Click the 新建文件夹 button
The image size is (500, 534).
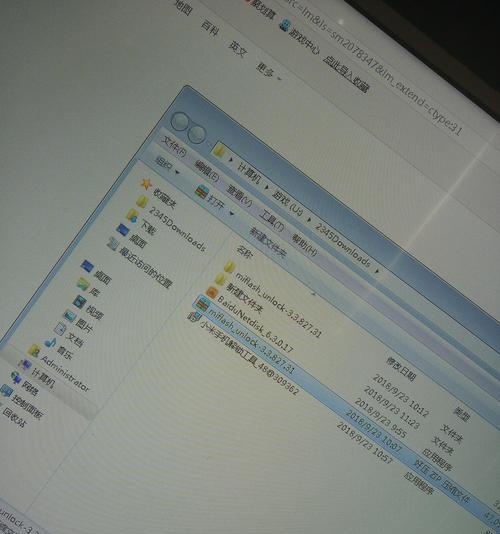click(x=268, y=241)
